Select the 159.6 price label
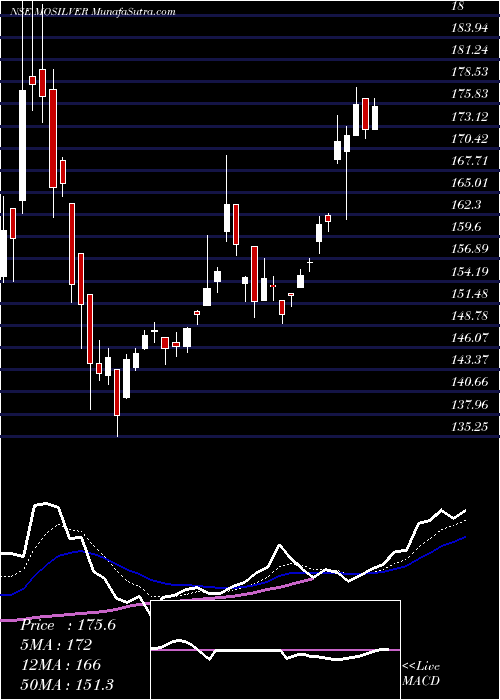The height and width of the screenshot is (700, 500). (x=467, y=227)
